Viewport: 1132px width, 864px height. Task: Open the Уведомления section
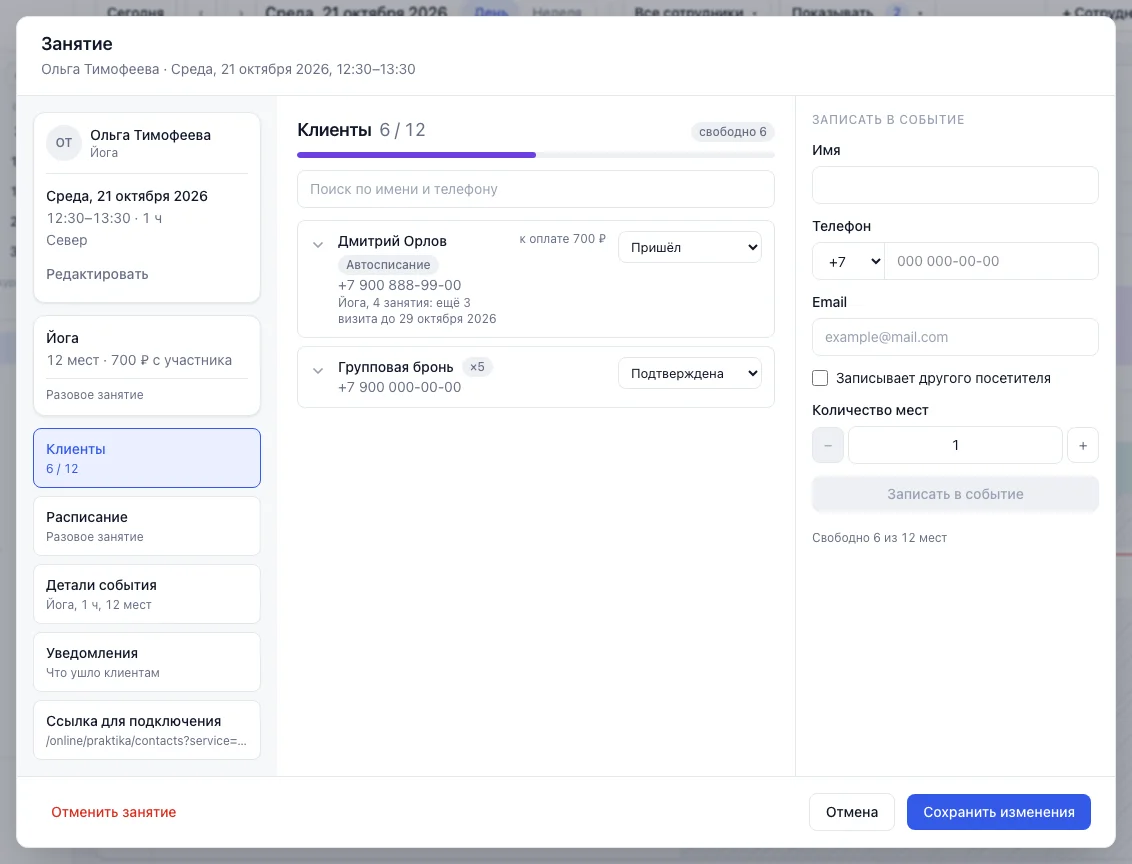click(147, 662)
